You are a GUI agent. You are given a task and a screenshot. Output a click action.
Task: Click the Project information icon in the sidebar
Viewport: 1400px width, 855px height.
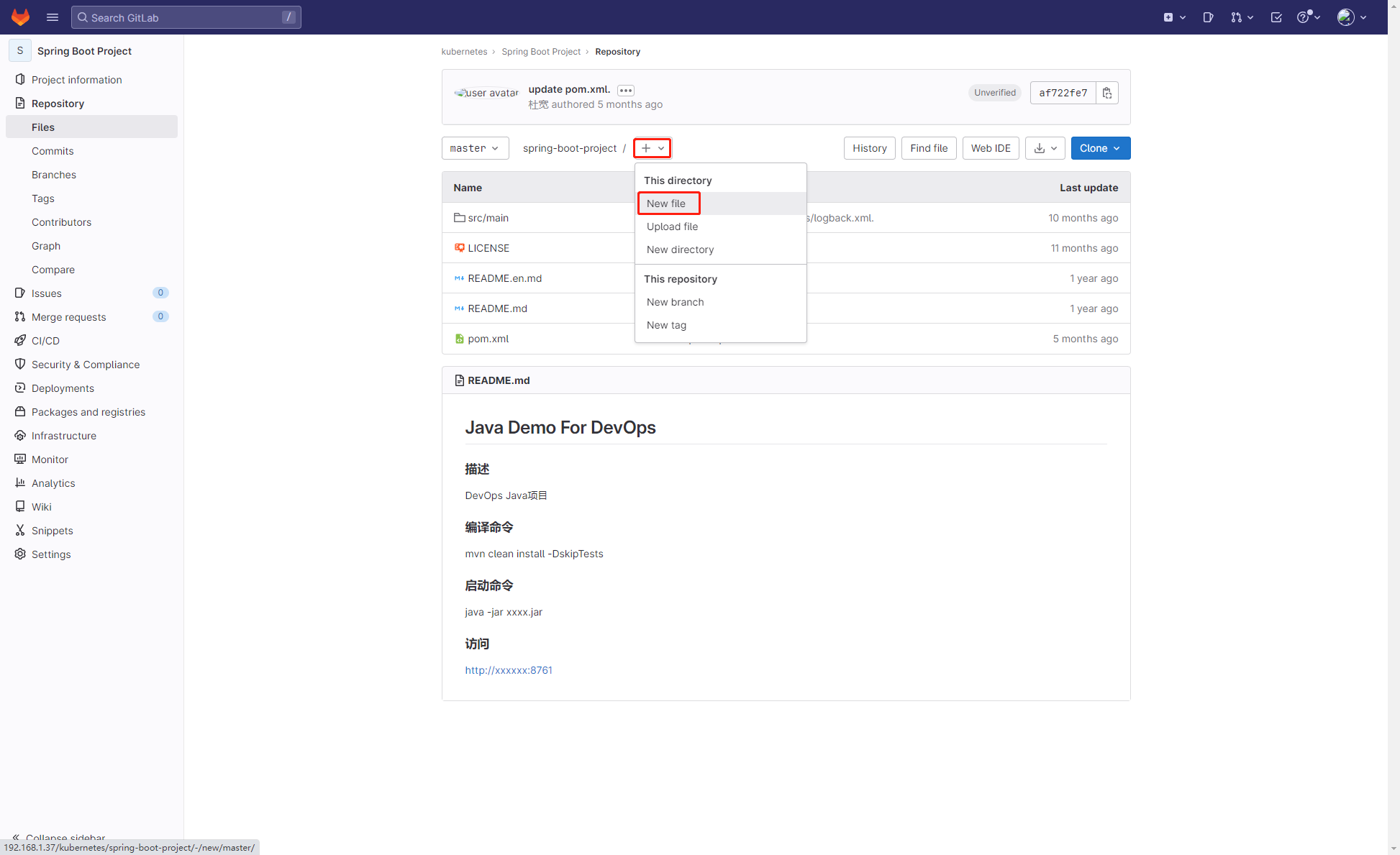[x=20, y=79]
